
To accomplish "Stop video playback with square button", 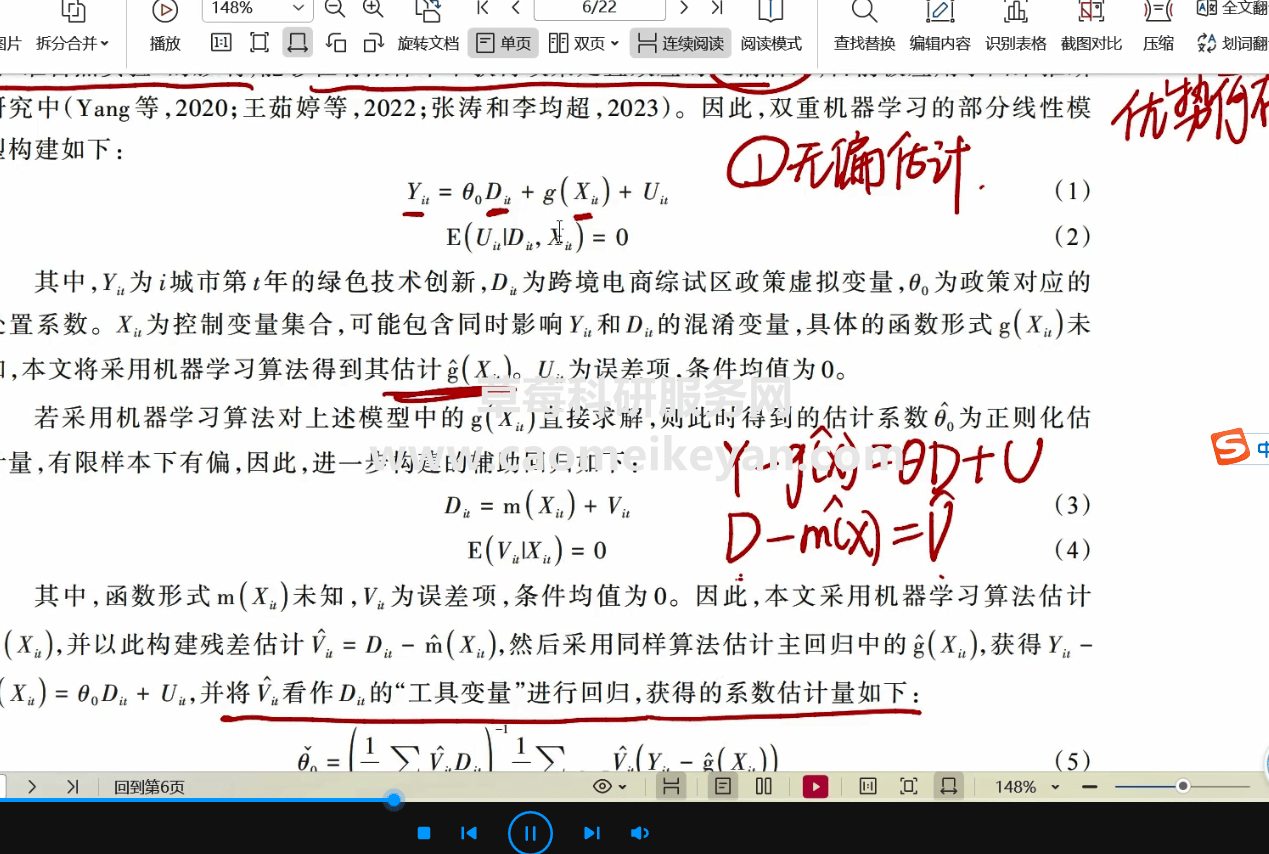I will click(424, 833).
